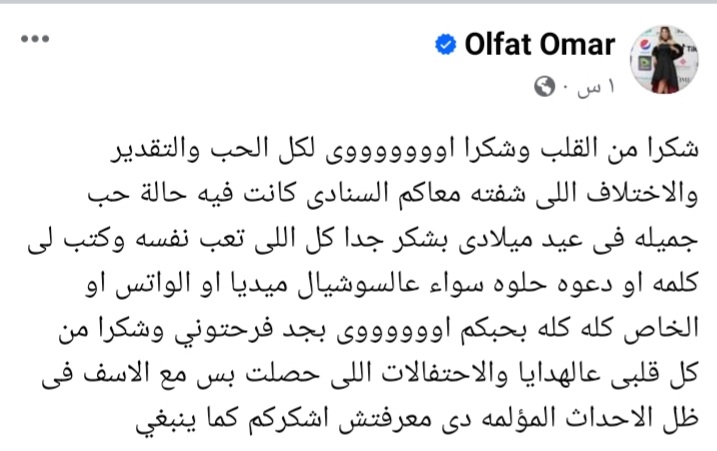
Task: Open the Olfat Omar profile name link
Action: pos(540,45)
